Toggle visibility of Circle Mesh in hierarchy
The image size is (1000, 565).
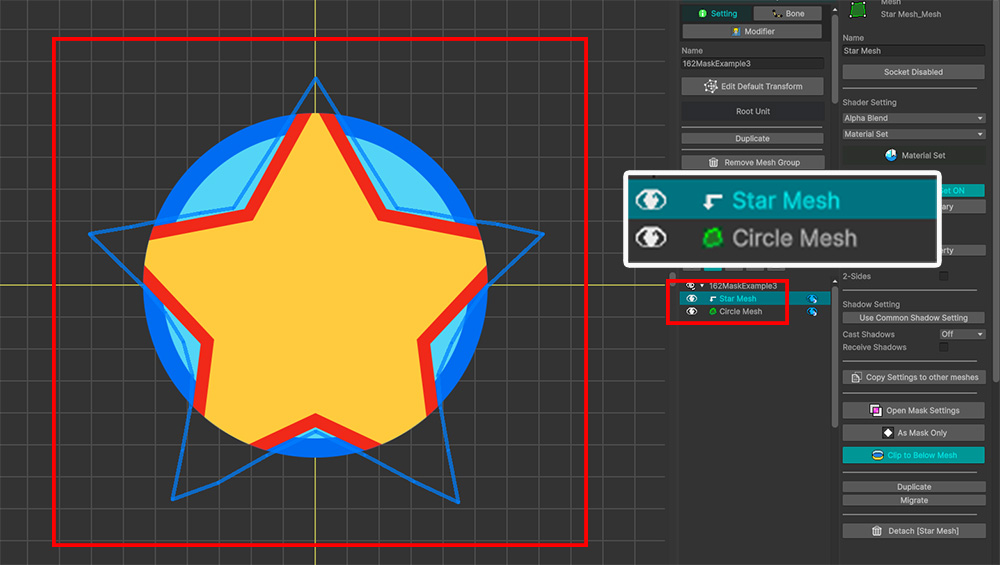[691, 312]
